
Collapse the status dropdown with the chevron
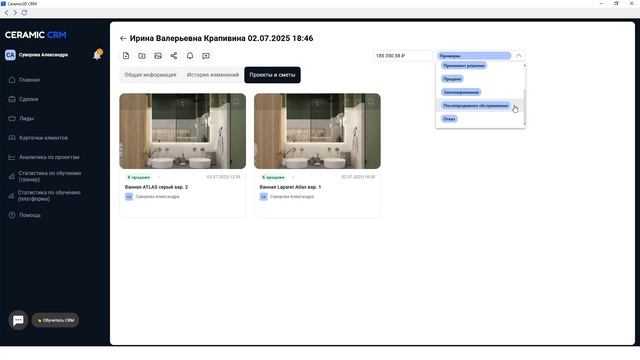pos(519,56)
